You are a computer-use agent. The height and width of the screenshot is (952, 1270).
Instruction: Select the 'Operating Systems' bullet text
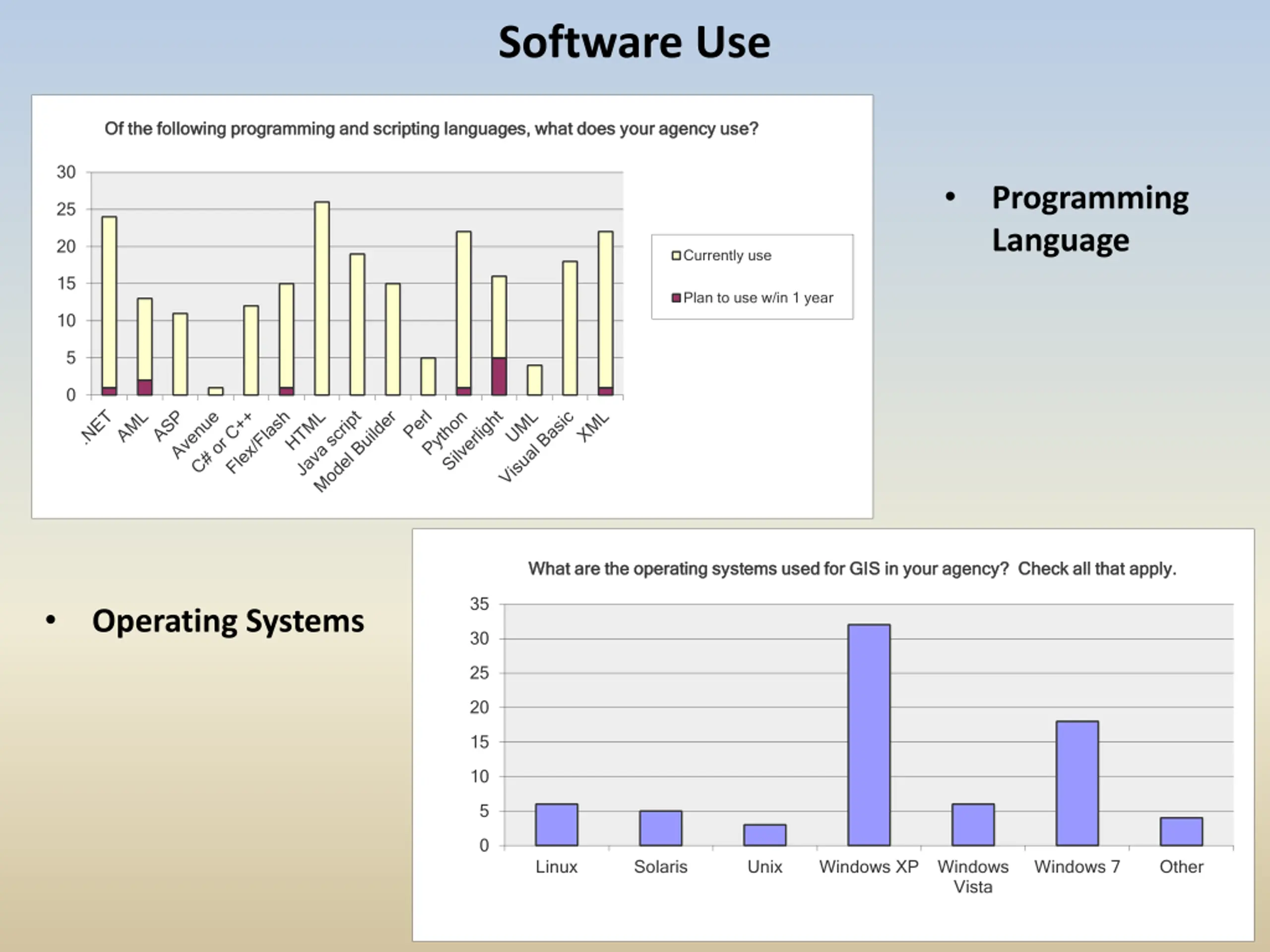228,621
